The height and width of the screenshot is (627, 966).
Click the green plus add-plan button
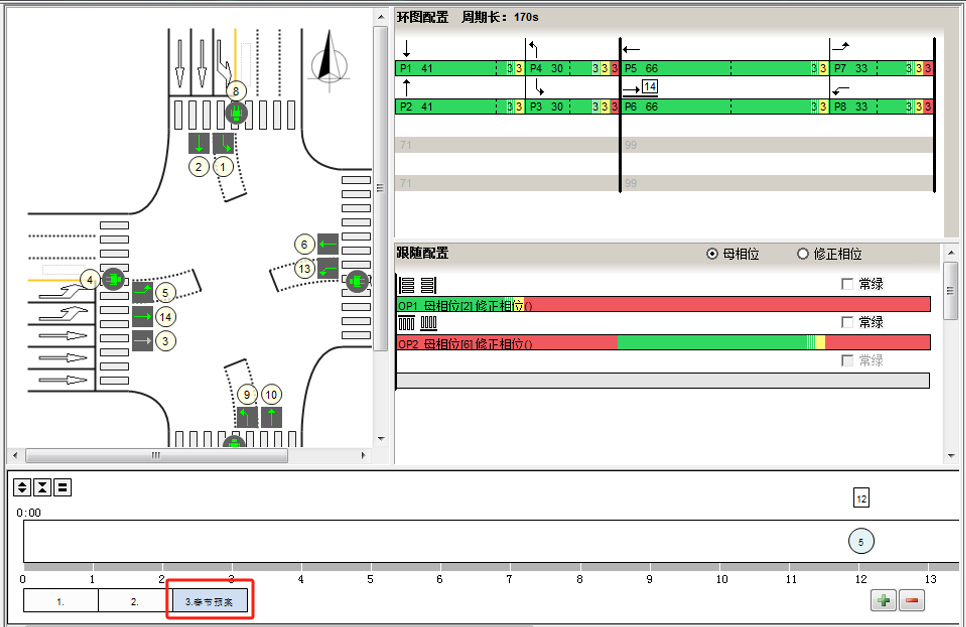click(x=883, y=601)
